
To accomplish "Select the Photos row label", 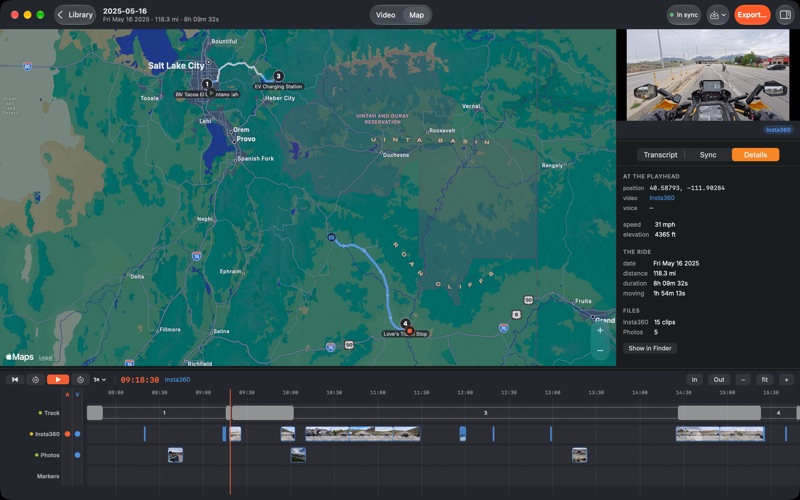I will click(49, 455).
